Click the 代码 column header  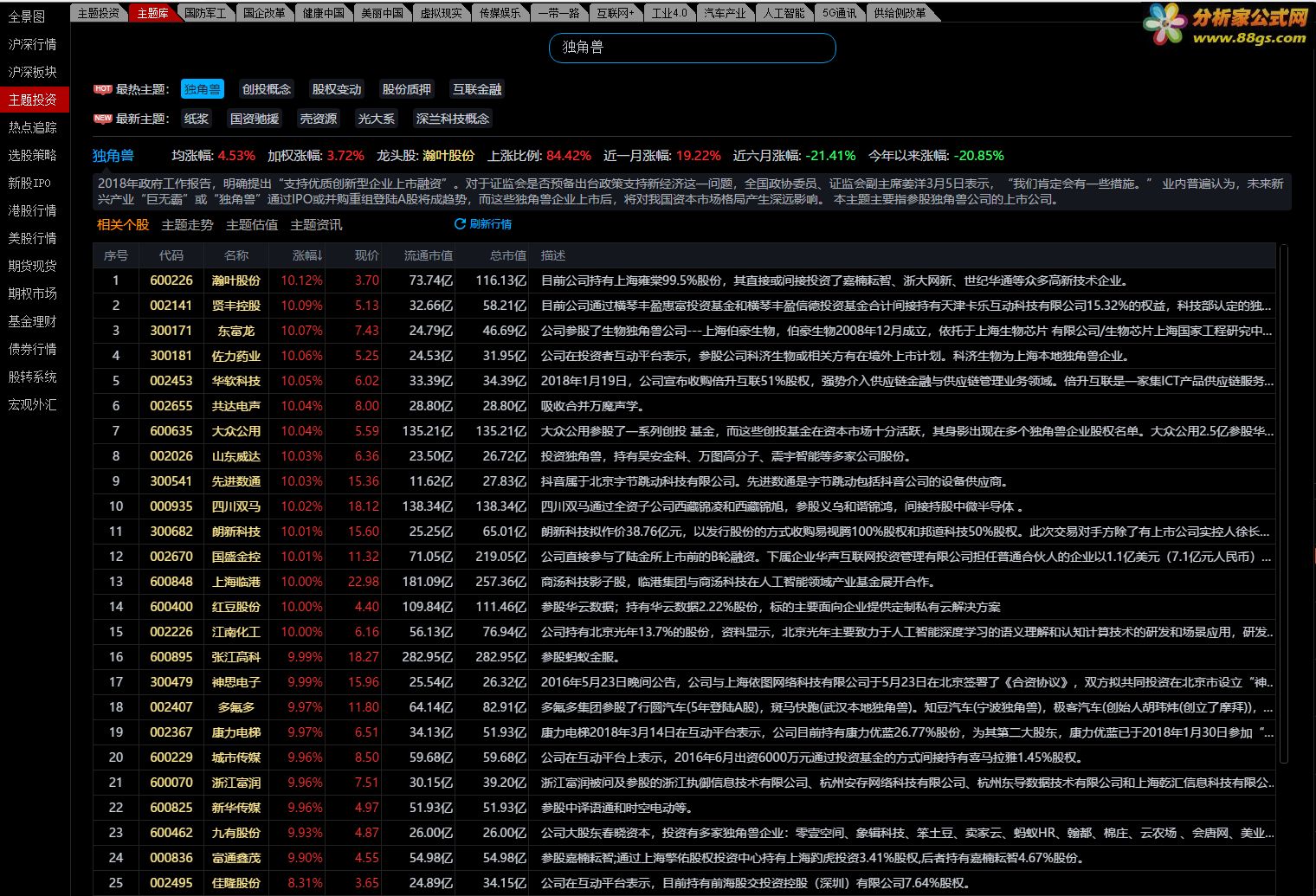coord(171,255)
